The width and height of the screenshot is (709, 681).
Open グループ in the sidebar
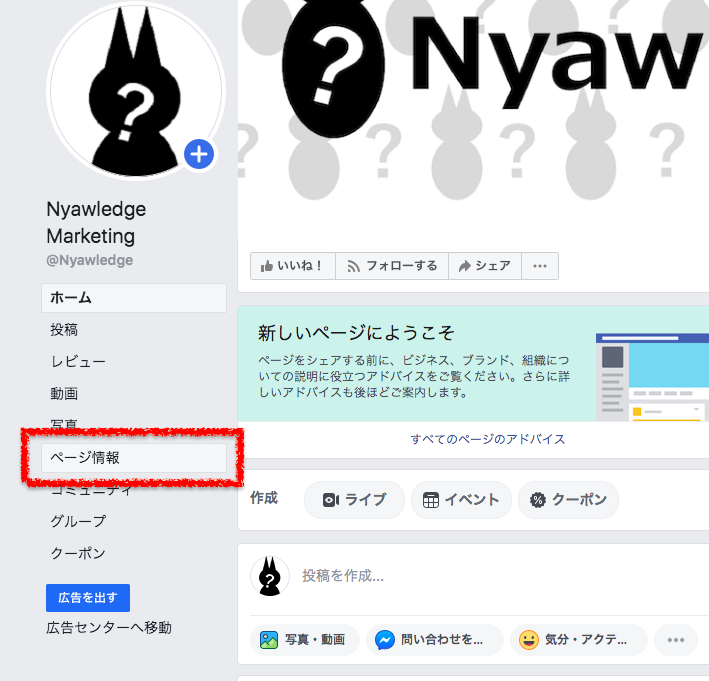[x=78, y=521]
